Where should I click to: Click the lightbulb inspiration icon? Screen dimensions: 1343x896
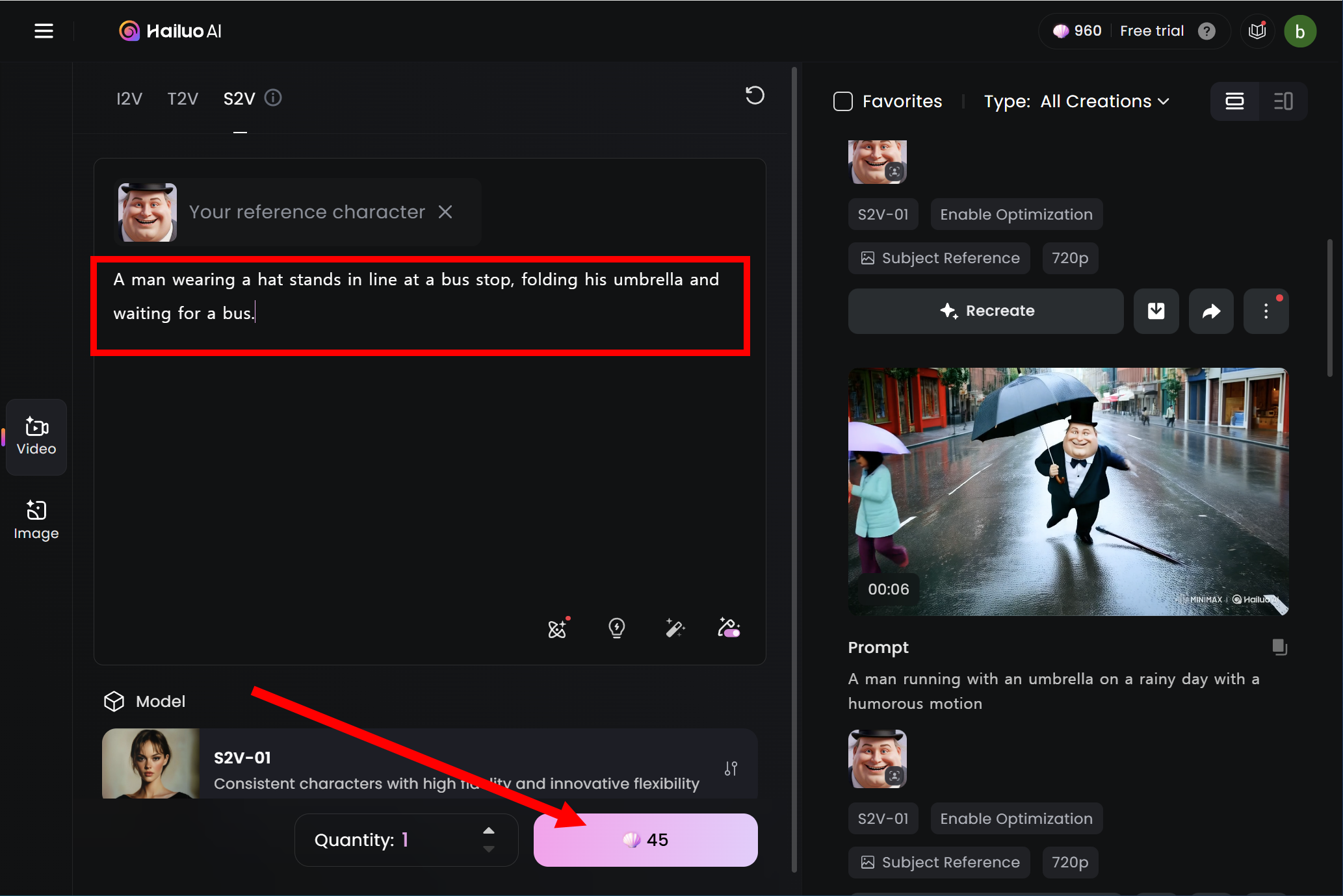pos(616,628)
